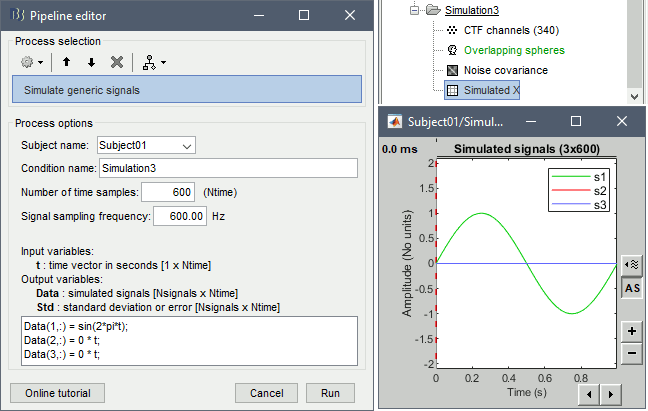Toggle the display mode button above AS
648x411 pixels.
[x=632, y=263]
